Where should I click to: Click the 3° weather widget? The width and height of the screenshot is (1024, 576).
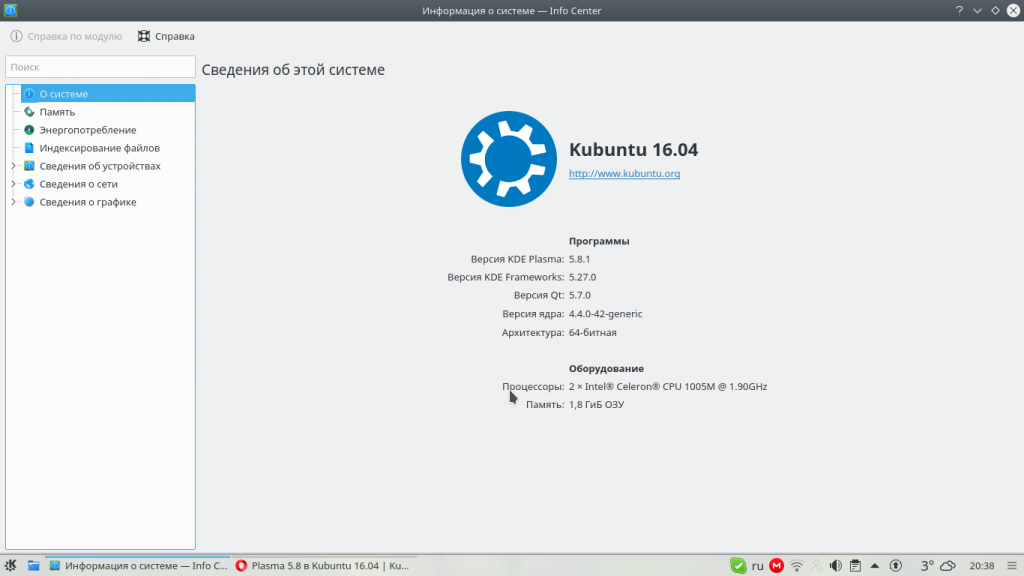click(938, 566)
